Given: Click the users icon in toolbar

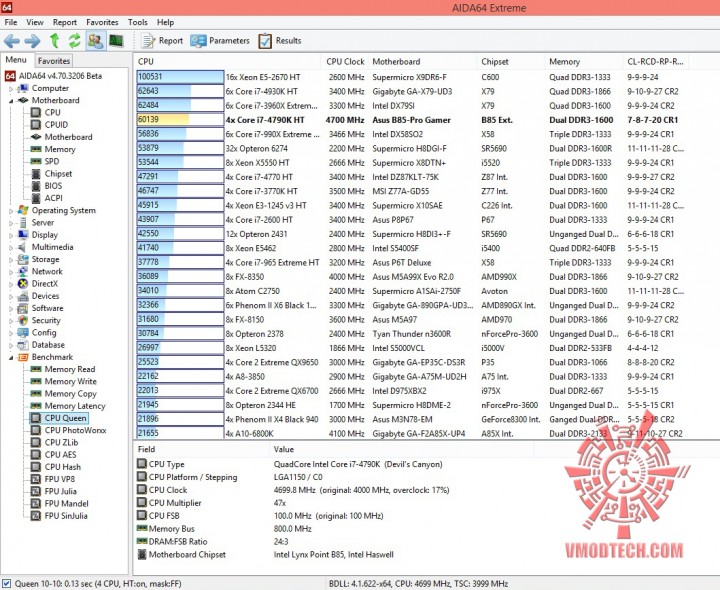Looking at the screenshot, I should (96, 40).
